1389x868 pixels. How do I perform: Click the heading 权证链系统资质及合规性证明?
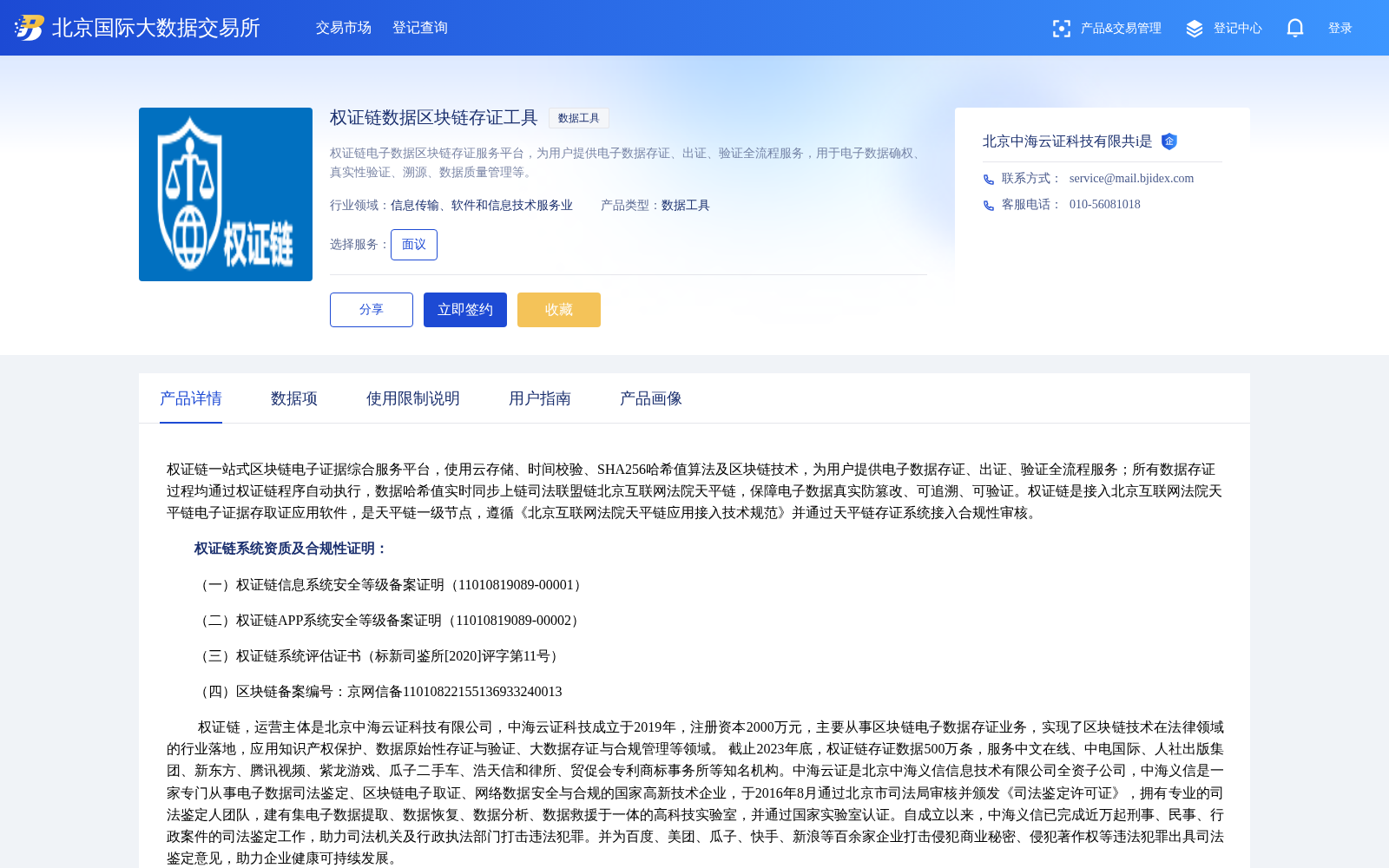pyautogui.click(x=291, y=549)
